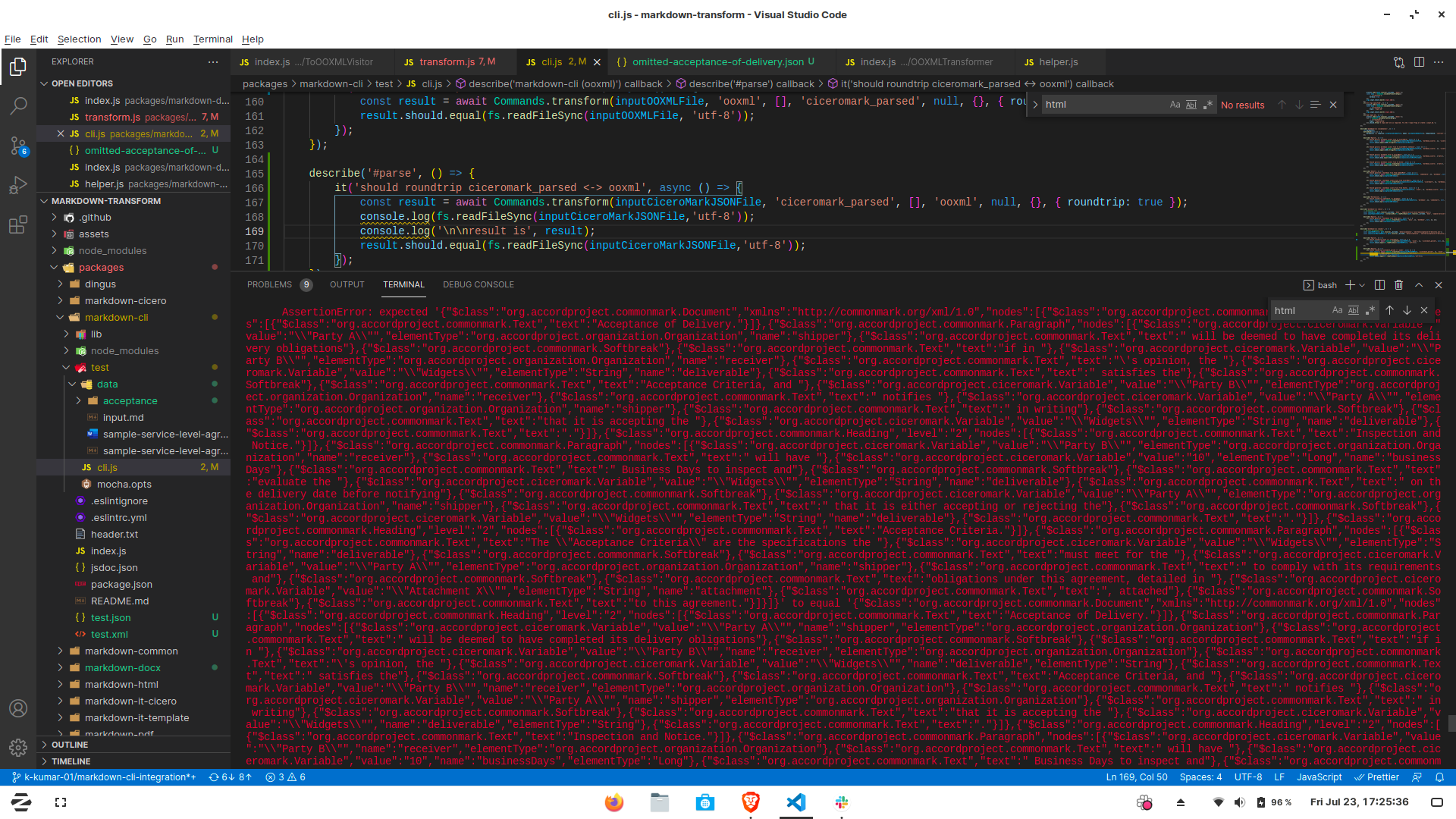
Task: Click JavaScript language mode in status bar
Action: coord(1319,777)
